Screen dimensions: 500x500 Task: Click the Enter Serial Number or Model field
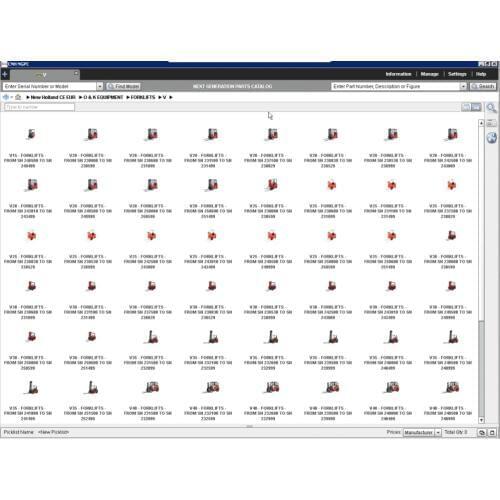click(50, 86)
